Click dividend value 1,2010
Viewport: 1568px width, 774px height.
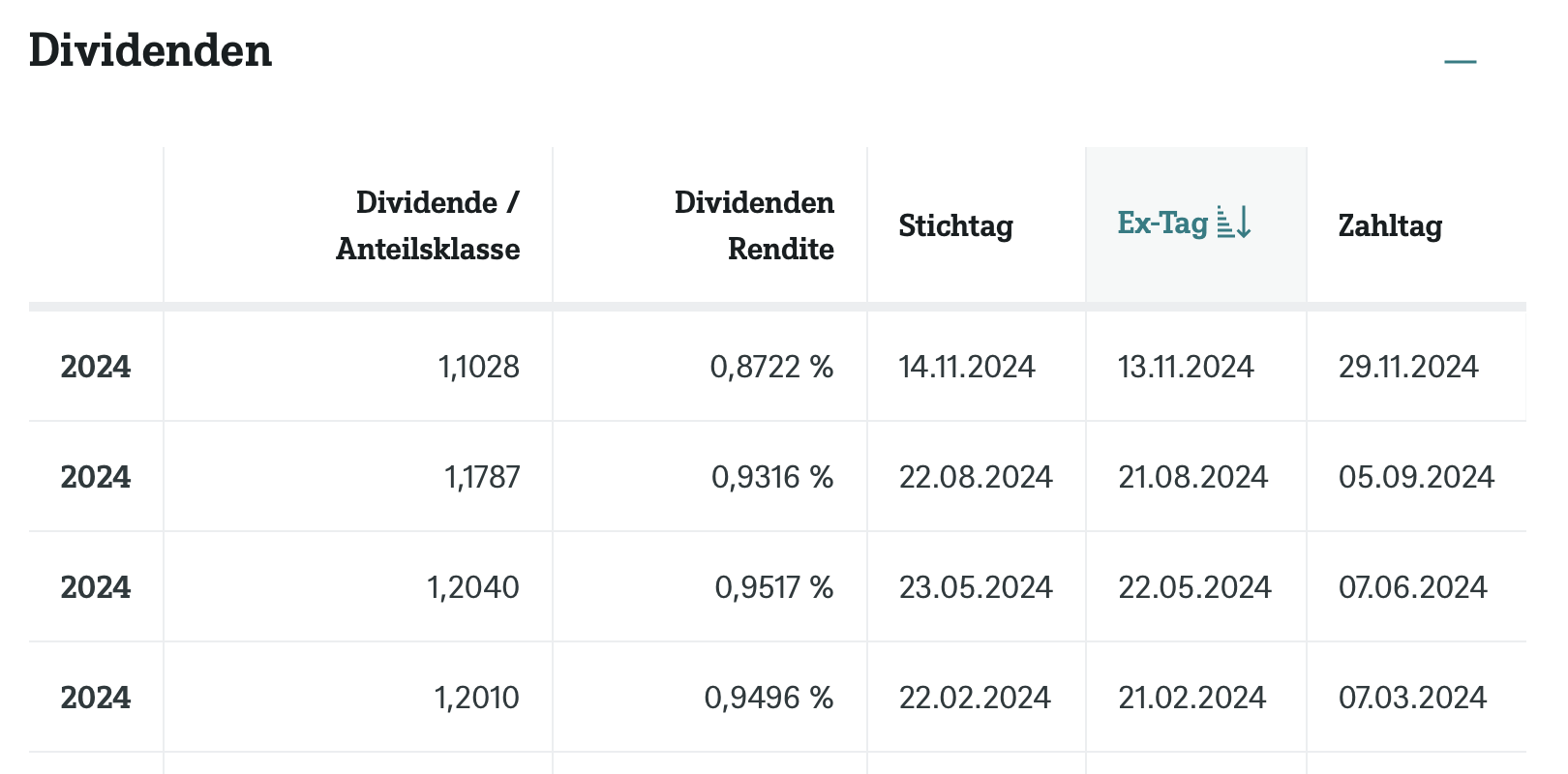coord(476,698)
